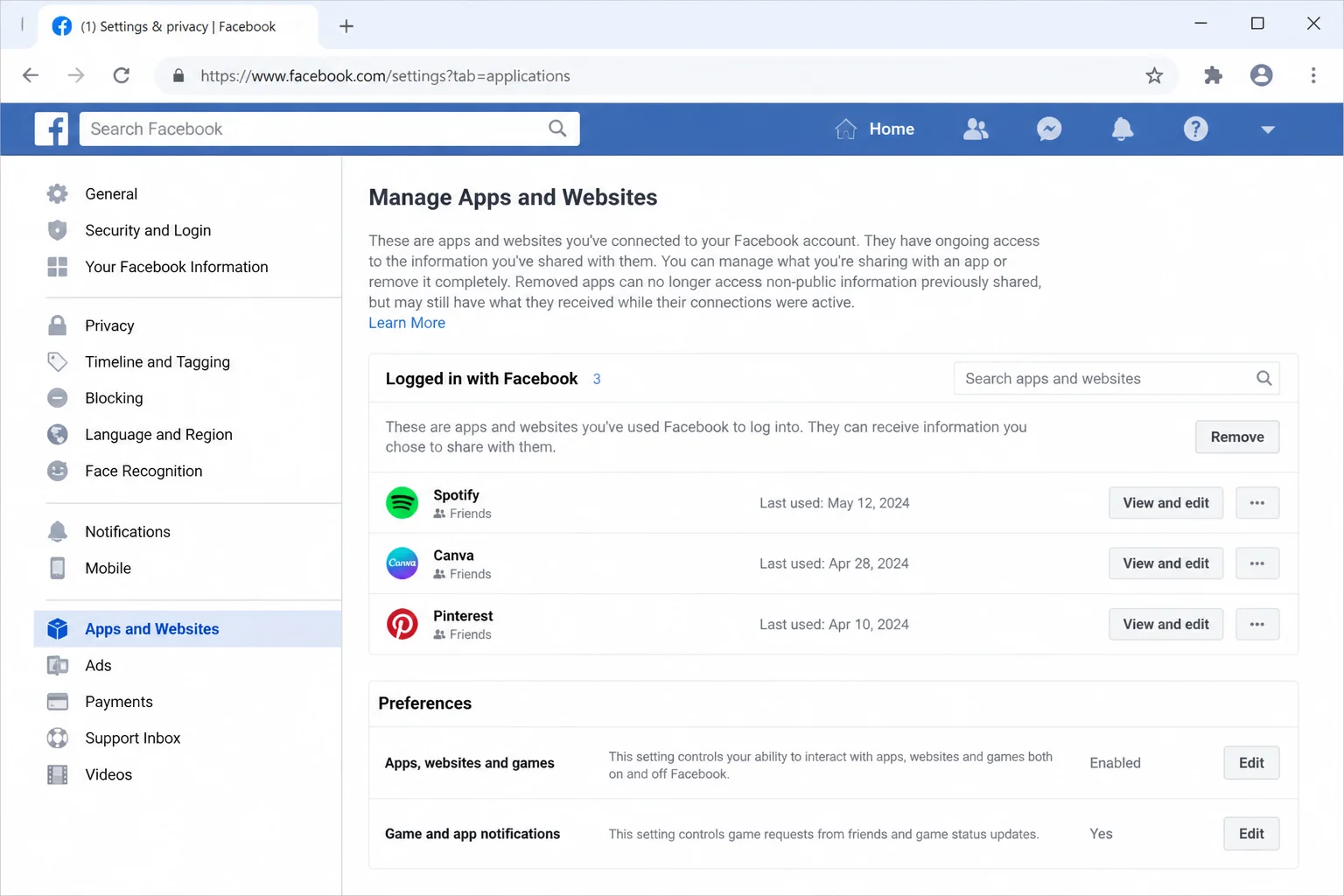
Task: Click View and edit for Pinterest
Action: (x=1165, y=624)
